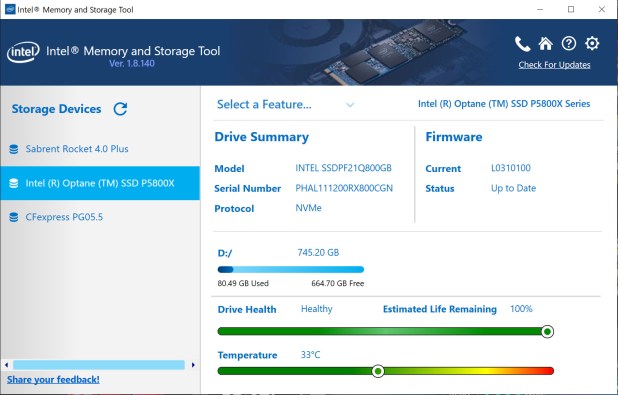Click Intel Optane SSD P5800X Series heading
Image resolution: width=618 pixels, height=395 pixels.
click(x=504, y=104)
